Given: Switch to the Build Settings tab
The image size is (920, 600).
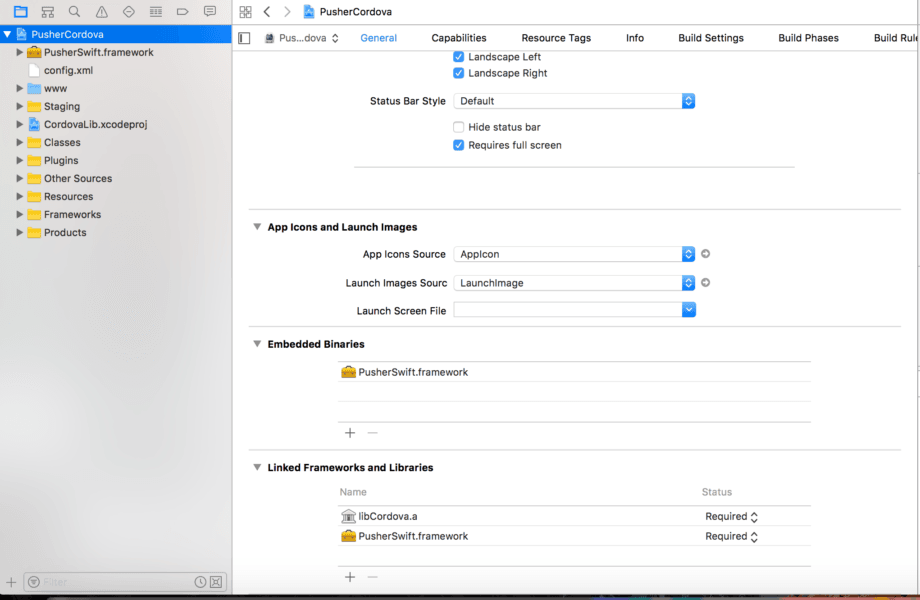Looking at the screenshot, I should (710, 38).
